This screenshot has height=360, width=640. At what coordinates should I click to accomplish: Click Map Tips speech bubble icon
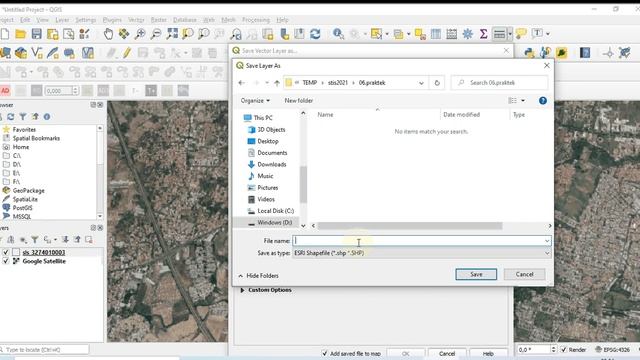[x=521, y=34]
